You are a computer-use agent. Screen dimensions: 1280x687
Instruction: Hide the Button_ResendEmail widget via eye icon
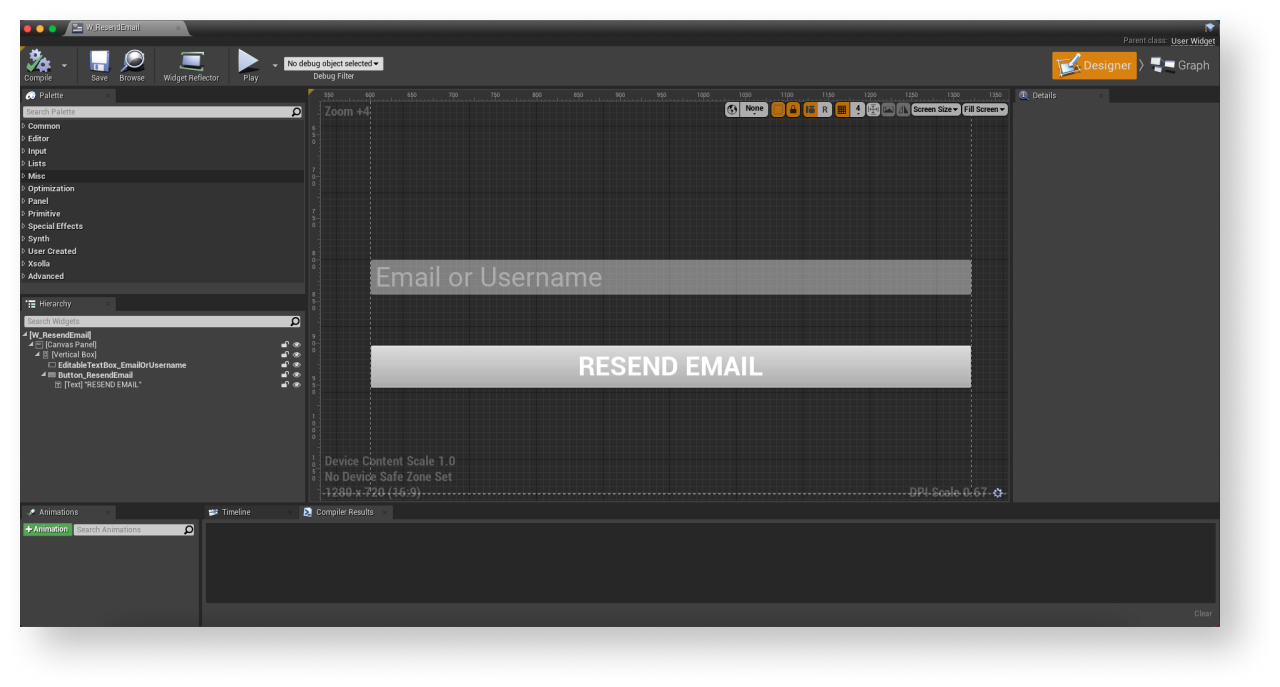[x=297, y=375]
